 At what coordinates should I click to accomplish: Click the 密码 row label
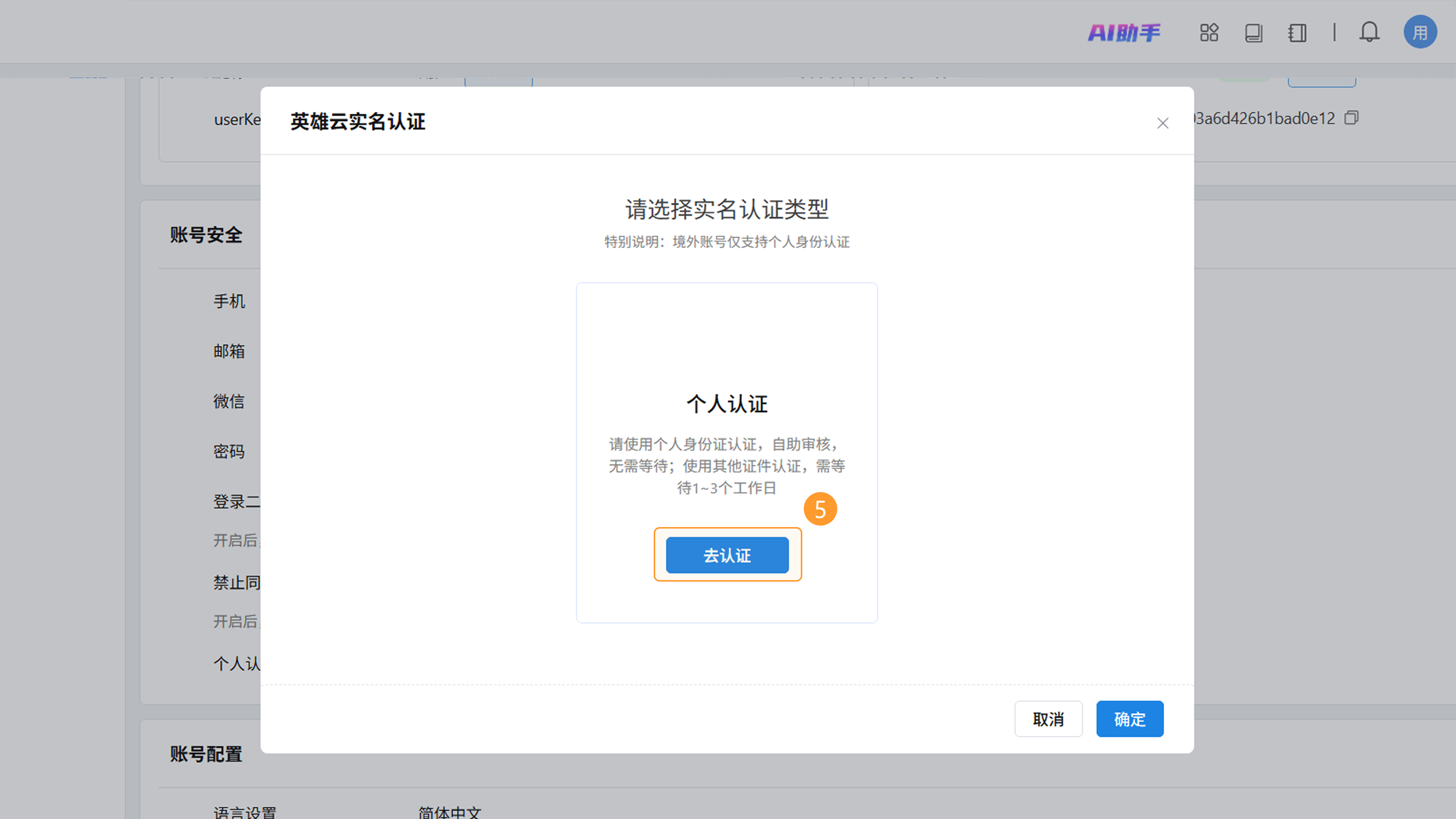point(229,451)
